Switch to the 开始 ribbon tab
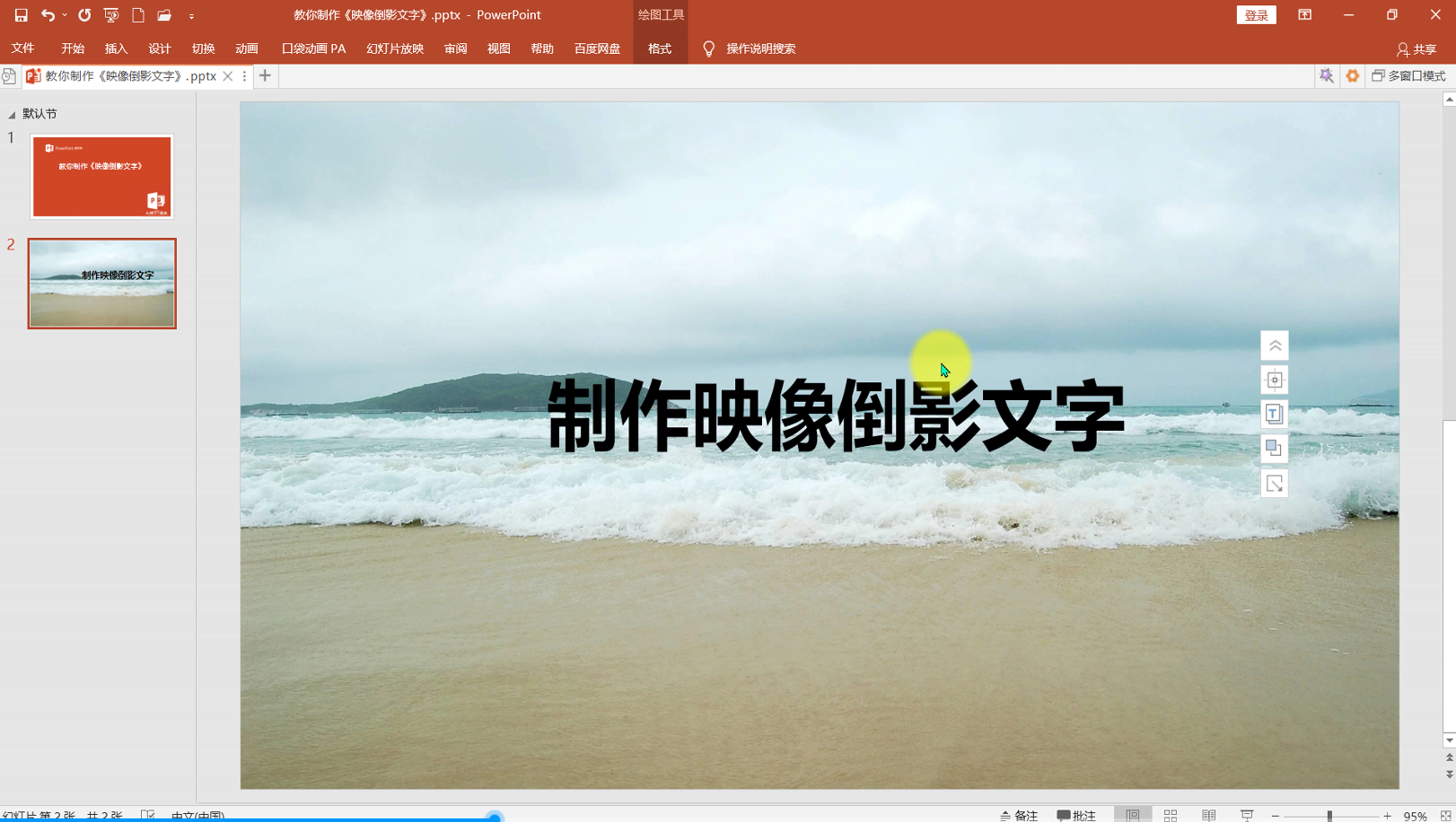The image size is (1456, 822). (73, 48)
